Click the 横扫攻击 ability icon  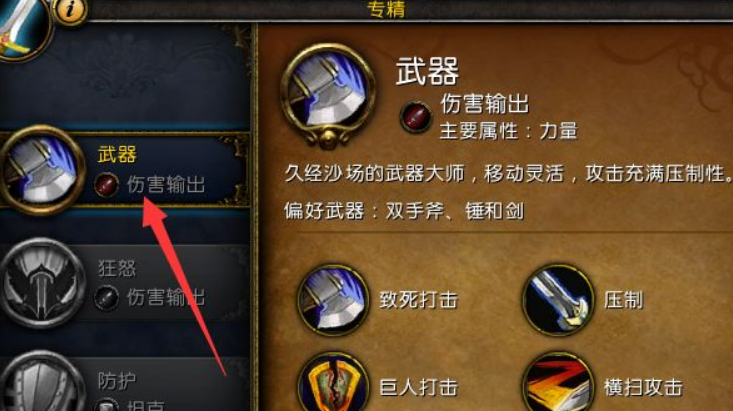coord(557,382)
